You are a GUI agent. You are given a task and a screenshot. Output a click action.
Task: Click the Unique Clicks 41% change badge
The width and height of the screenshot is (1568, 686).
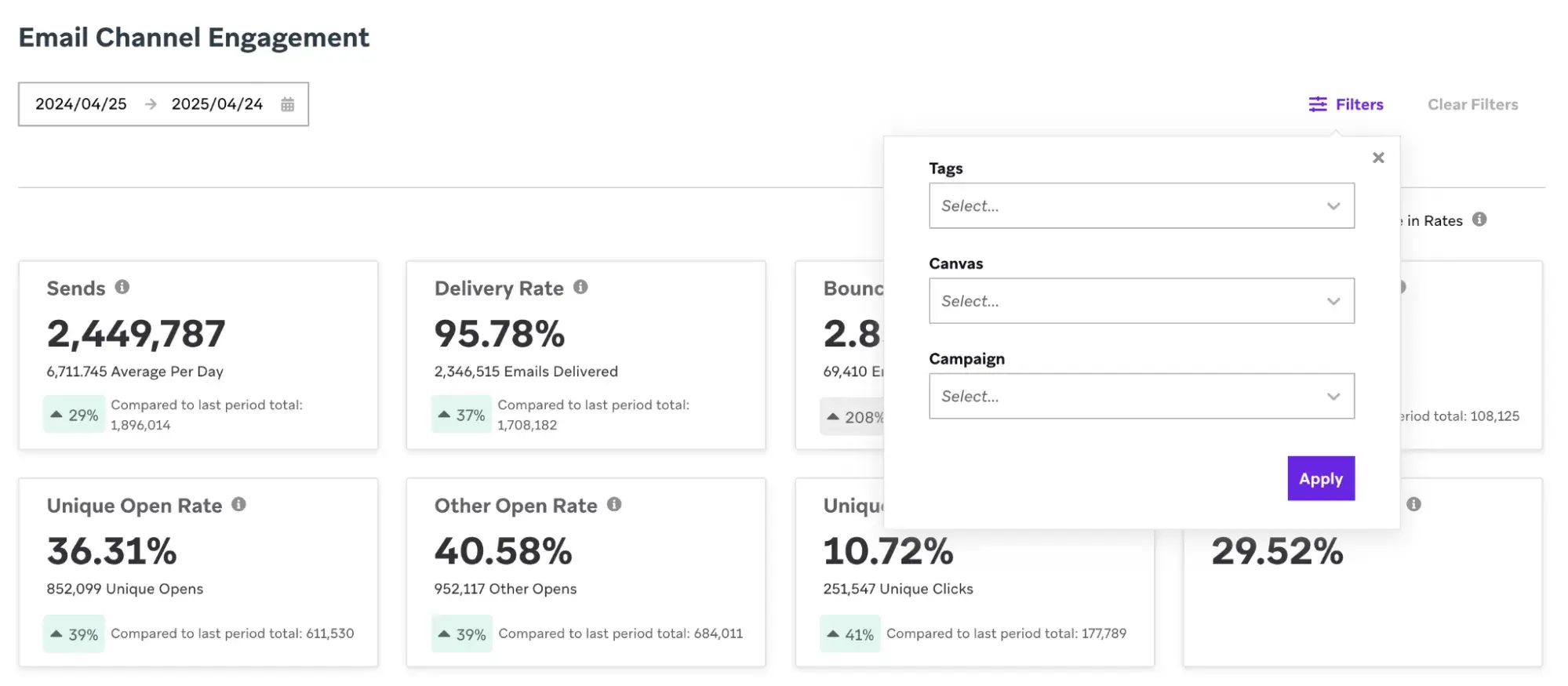pyautogui.click(x=850, y=634)
